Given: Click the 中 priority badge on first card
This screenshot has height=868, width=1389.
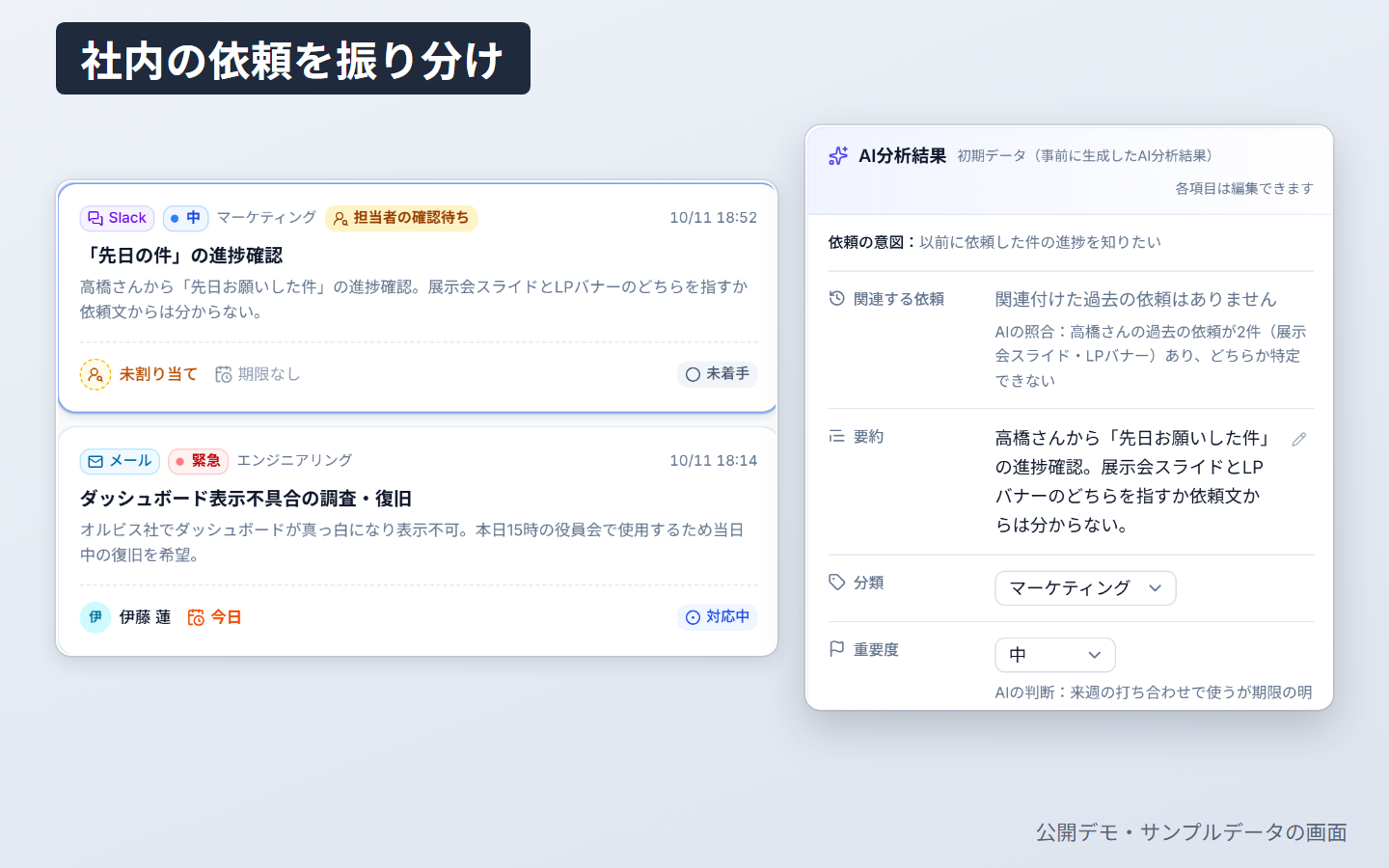Looking at the screenshot, I should click(x=185, y=218).
